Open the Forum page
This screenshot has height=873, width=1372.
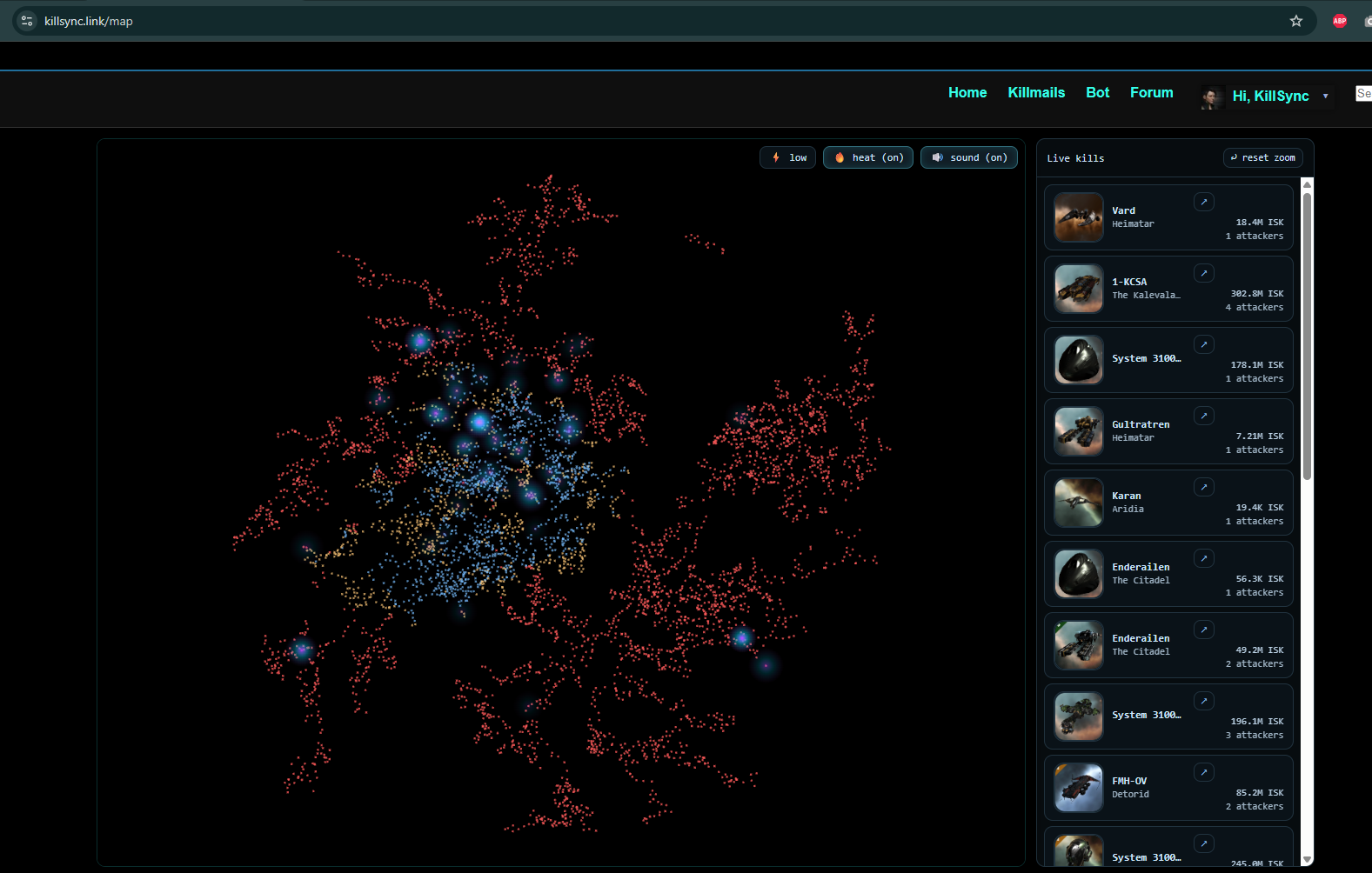pyautogui.click(x=1151, y=92)
